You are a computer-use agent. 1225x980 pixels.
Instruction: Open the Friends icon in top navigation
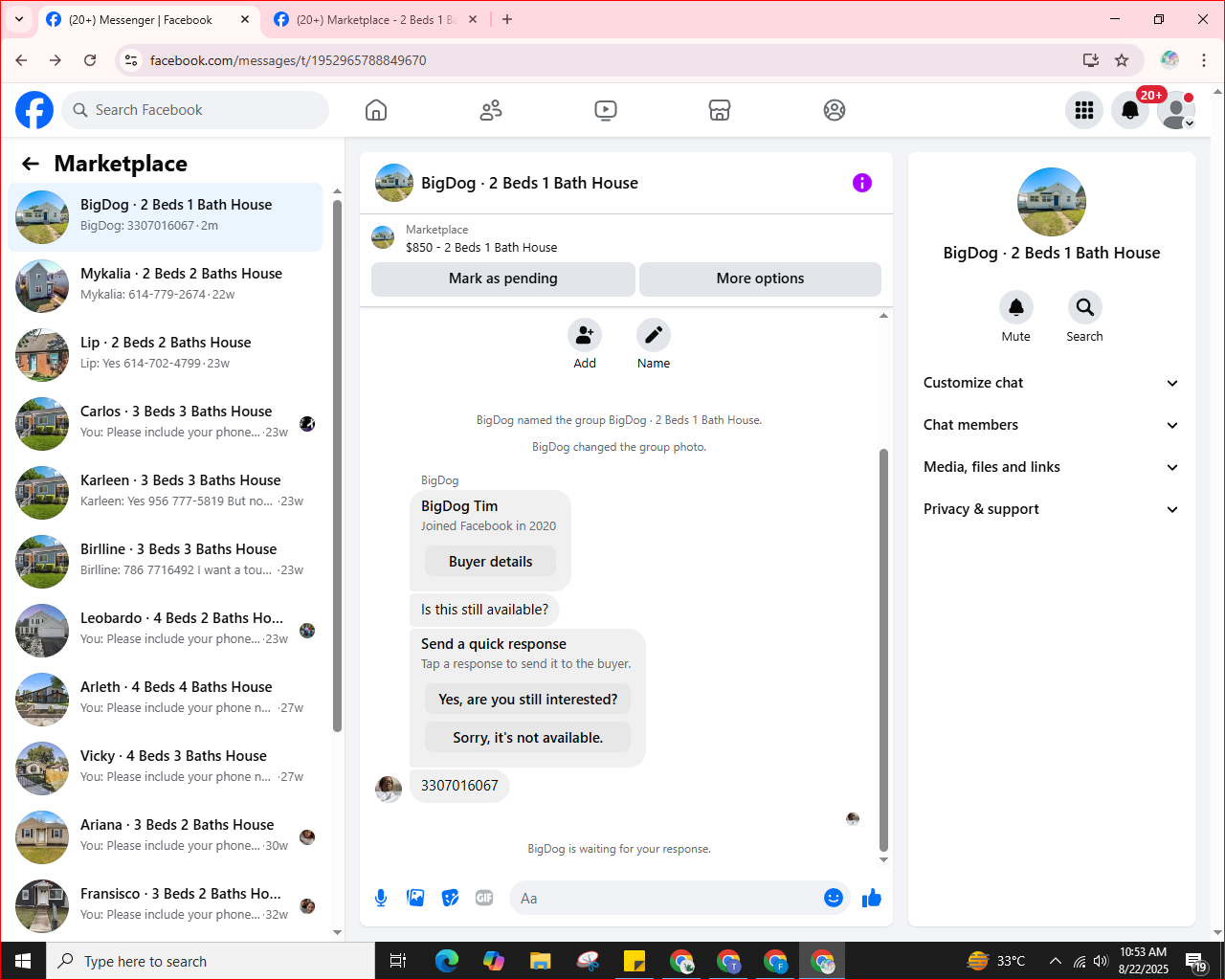(491, 110)
